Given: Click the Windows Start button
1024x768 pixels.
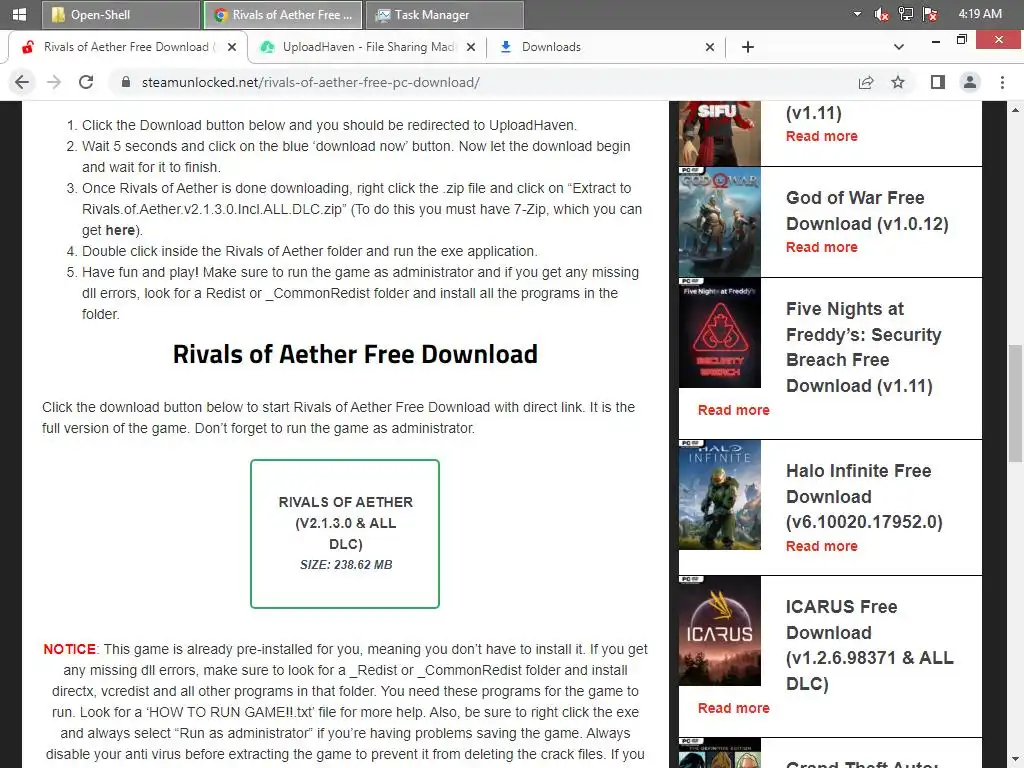Looking at the screenshot, I should click(x=19, y=14).
